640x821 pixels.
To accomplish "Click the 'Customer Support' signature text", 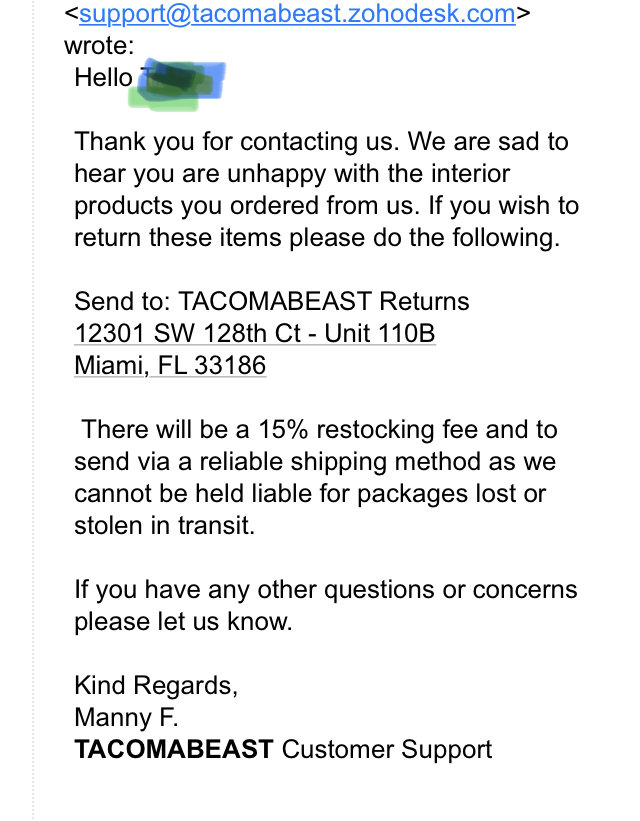I will (x=387, y=750).
